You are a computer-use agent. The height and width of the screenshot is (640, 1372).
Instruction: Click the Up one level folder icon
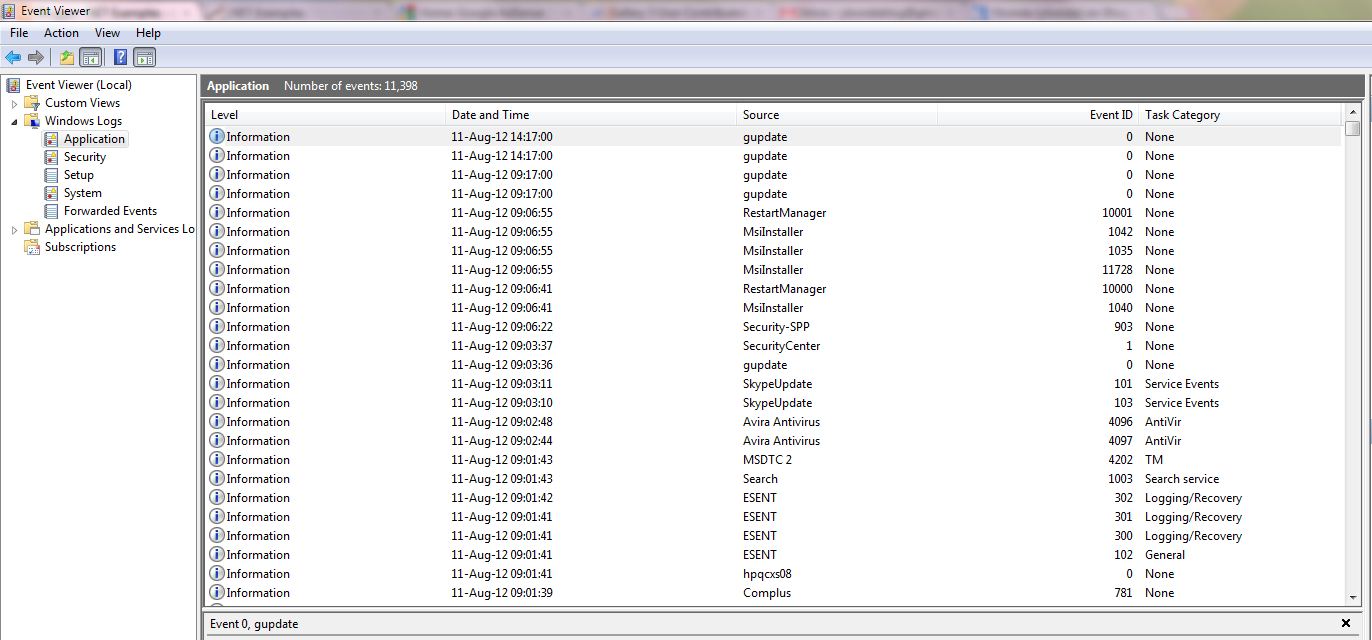(66, 57)
